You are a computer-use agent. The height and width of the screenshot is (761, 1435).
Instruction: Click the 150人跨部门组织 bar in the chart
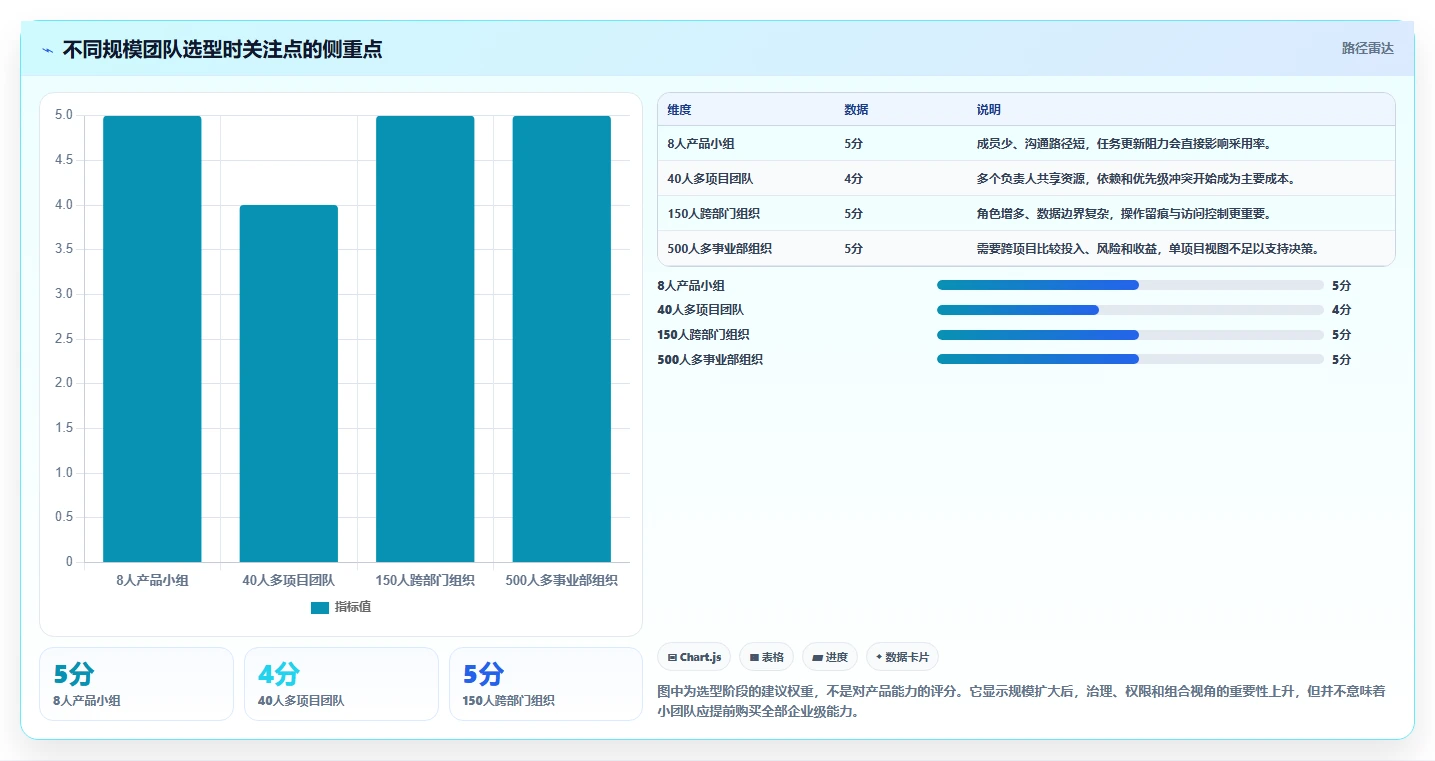(425, 339)
